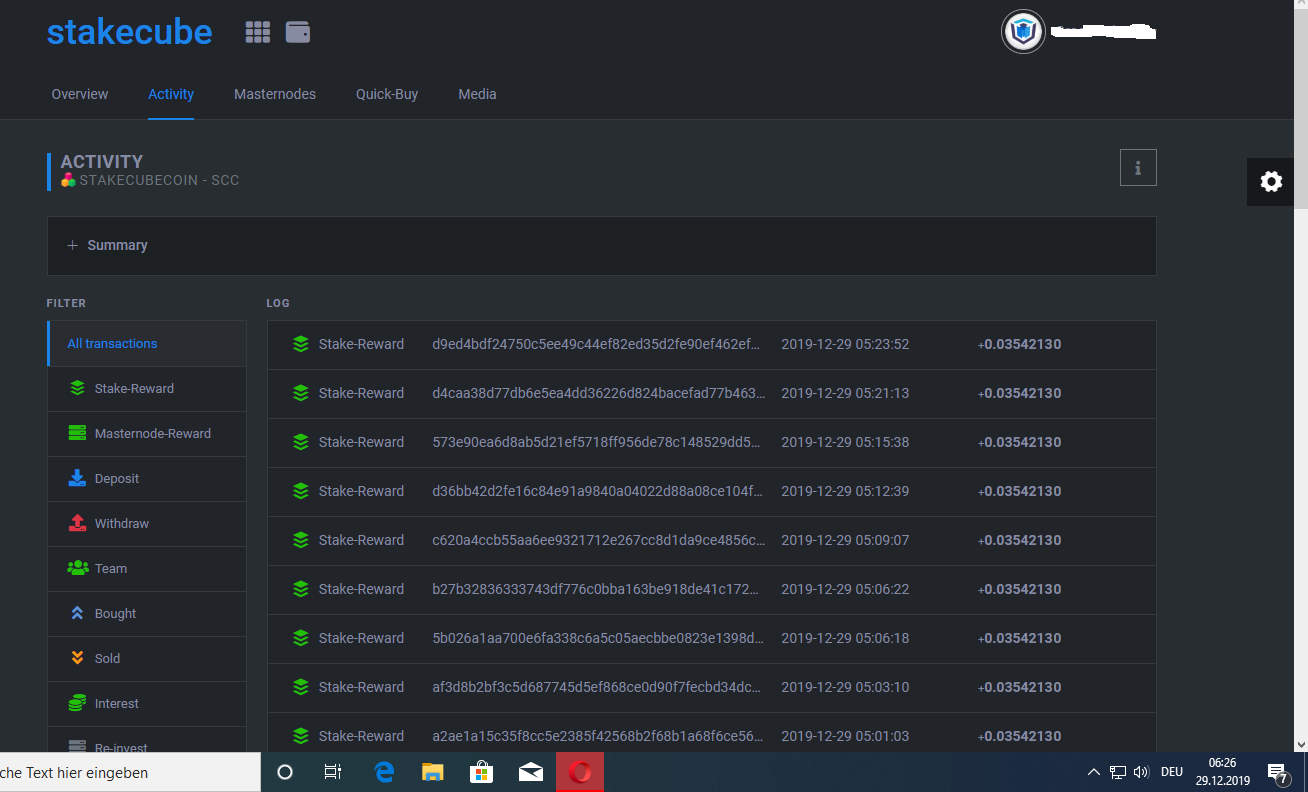Click the Team filter icon
The image size is (1308, 792).
[x=77, y=569]
